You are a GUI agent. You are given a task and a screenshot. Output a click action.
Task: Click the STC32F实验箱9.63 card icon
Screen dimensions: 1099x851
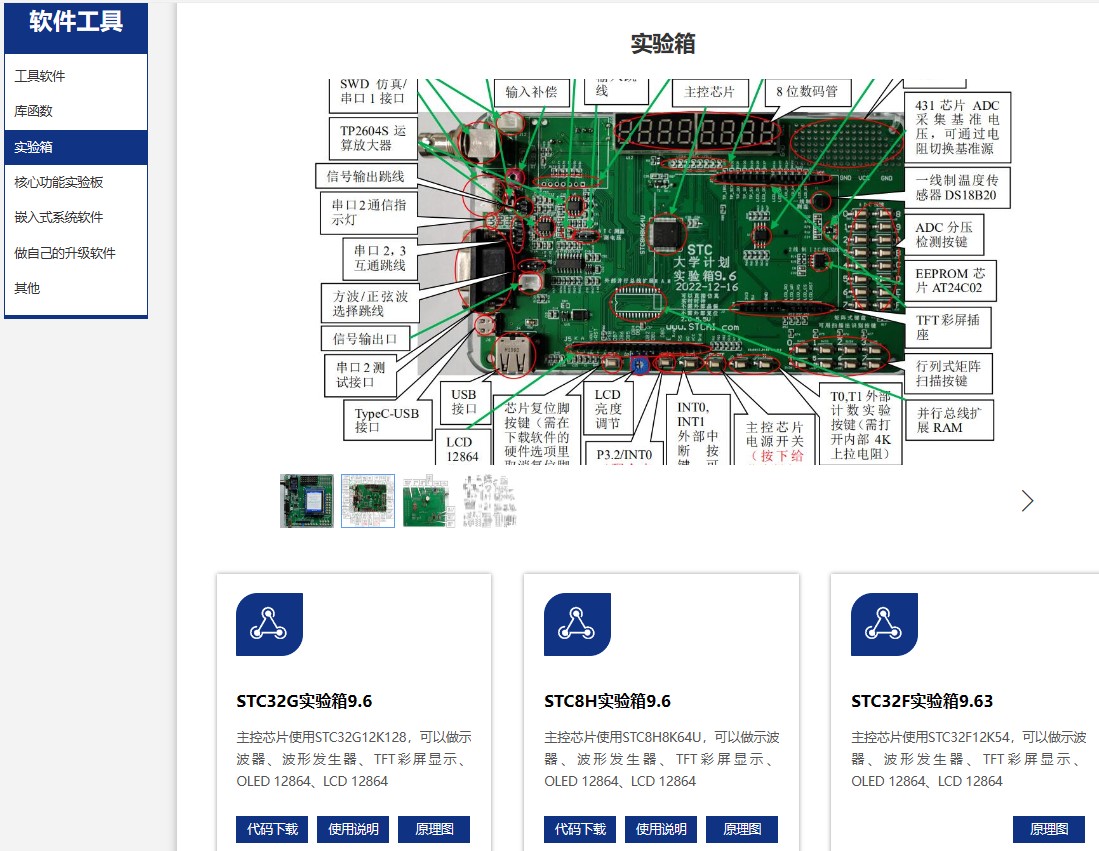[x=884, y=624]
